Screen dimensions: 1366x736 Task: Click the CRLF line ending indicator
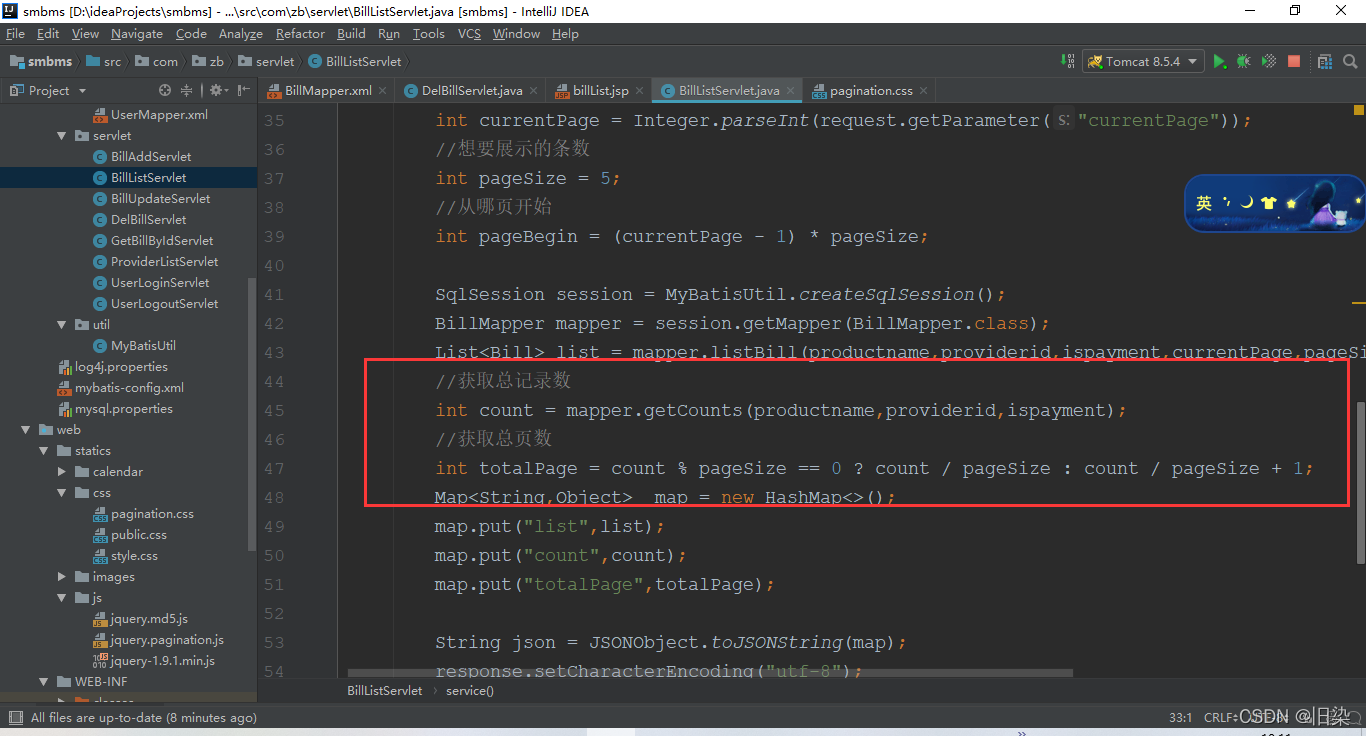tap(1221, 717)
